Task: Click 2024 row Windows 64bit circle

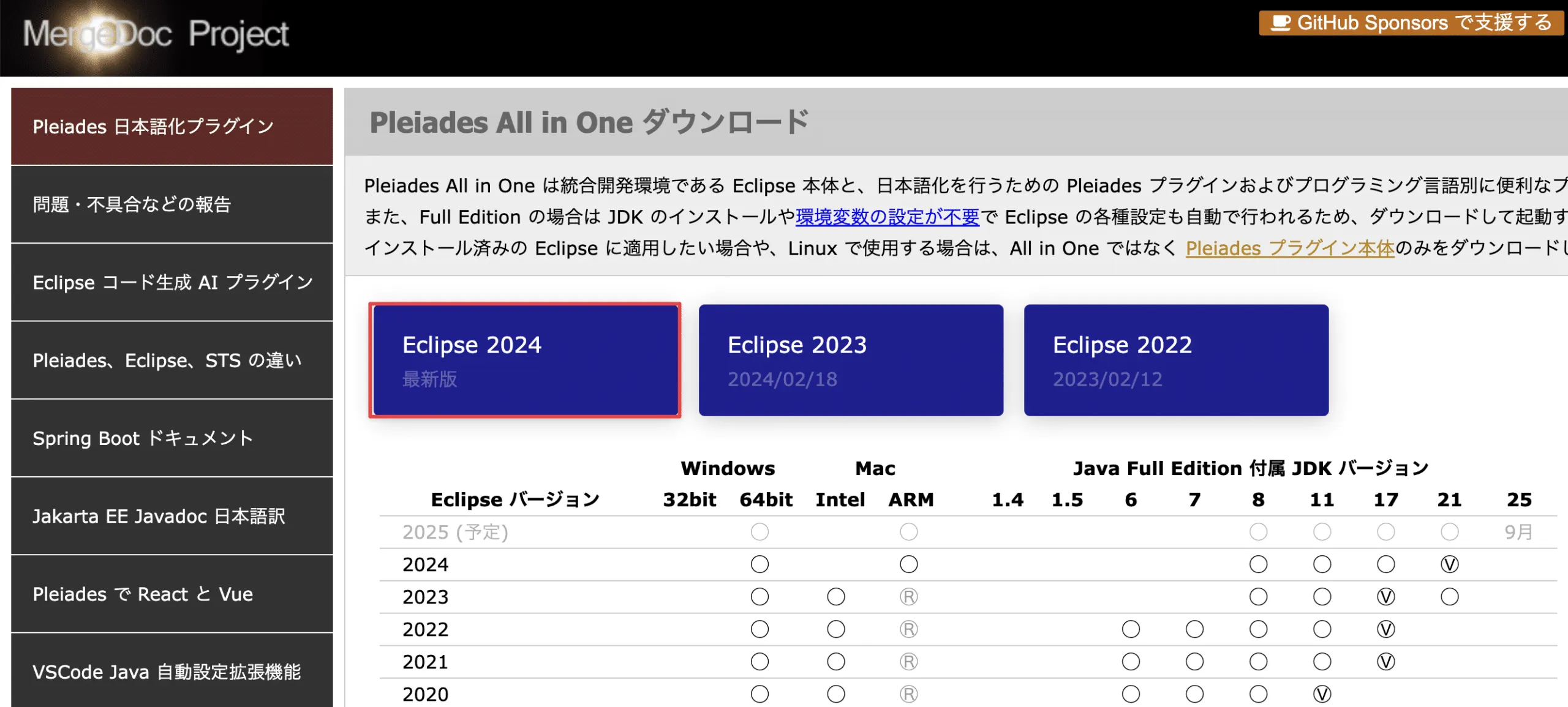Action: [x=759, y=564]
